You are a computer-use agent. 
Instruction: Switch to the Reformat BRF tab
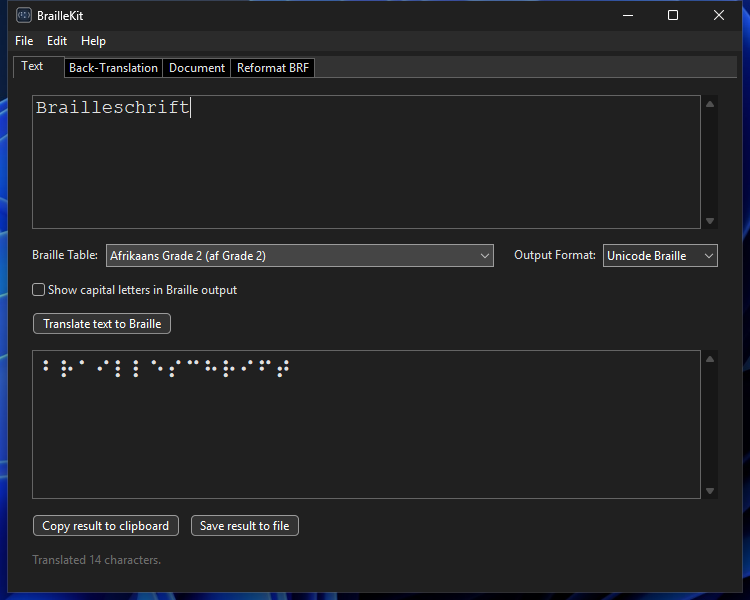(x=273, y=68)
